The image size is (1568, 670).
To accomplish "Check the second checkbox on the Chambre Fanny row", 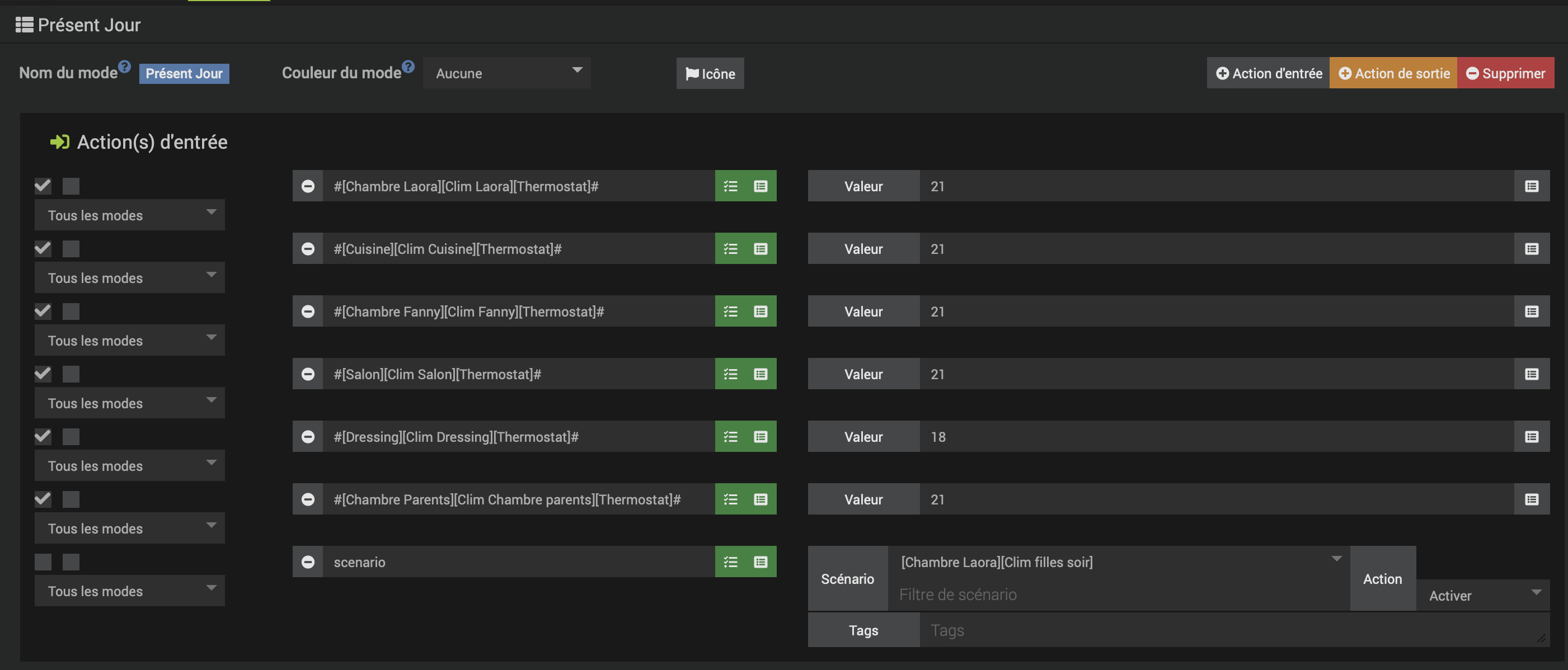I will click(x=71, y=312).
